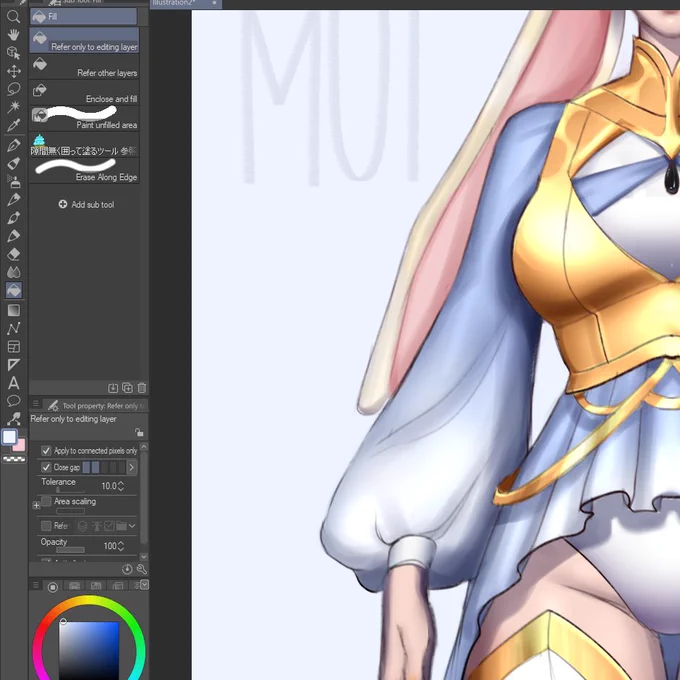This screenshot has height=680, width=680.
Task: Click tool property scrollbar down arrow
Action: point(144,556)
